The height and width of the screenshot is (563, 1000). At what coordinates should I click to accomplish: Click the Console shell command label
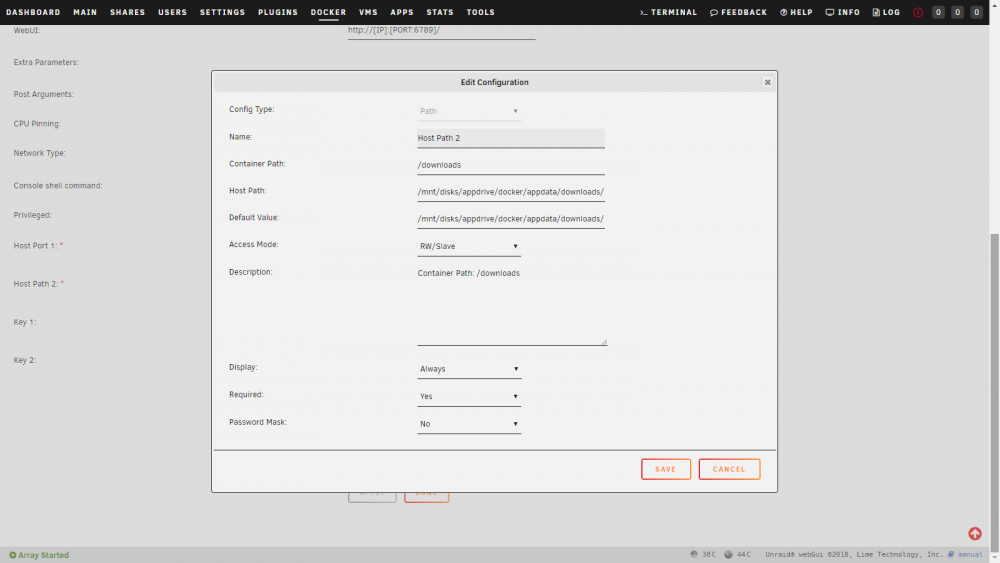click(x=58, y=186)
